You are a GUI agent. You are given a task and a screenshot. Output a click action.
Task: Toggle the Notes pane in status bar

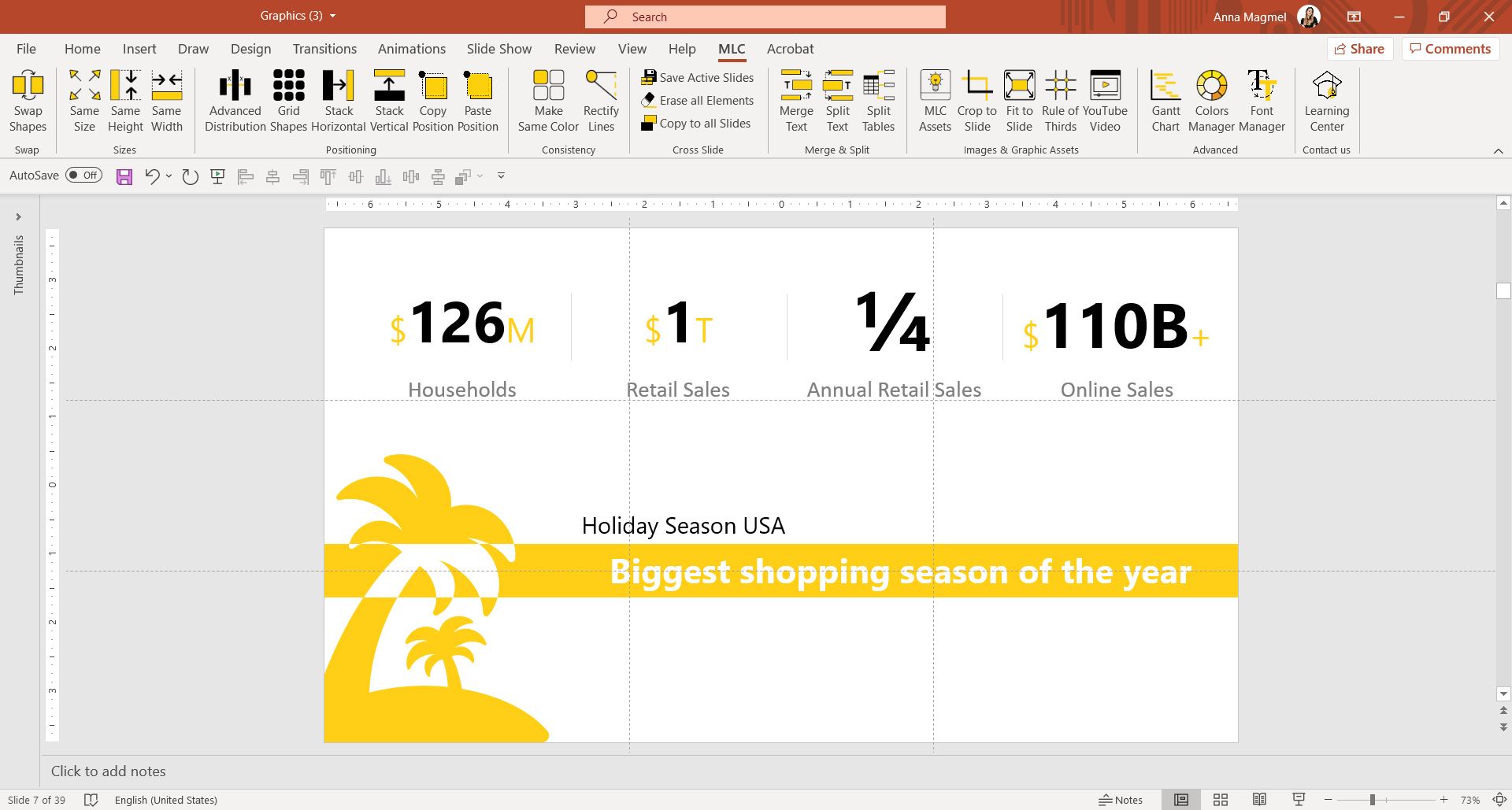coord(1121,800)
